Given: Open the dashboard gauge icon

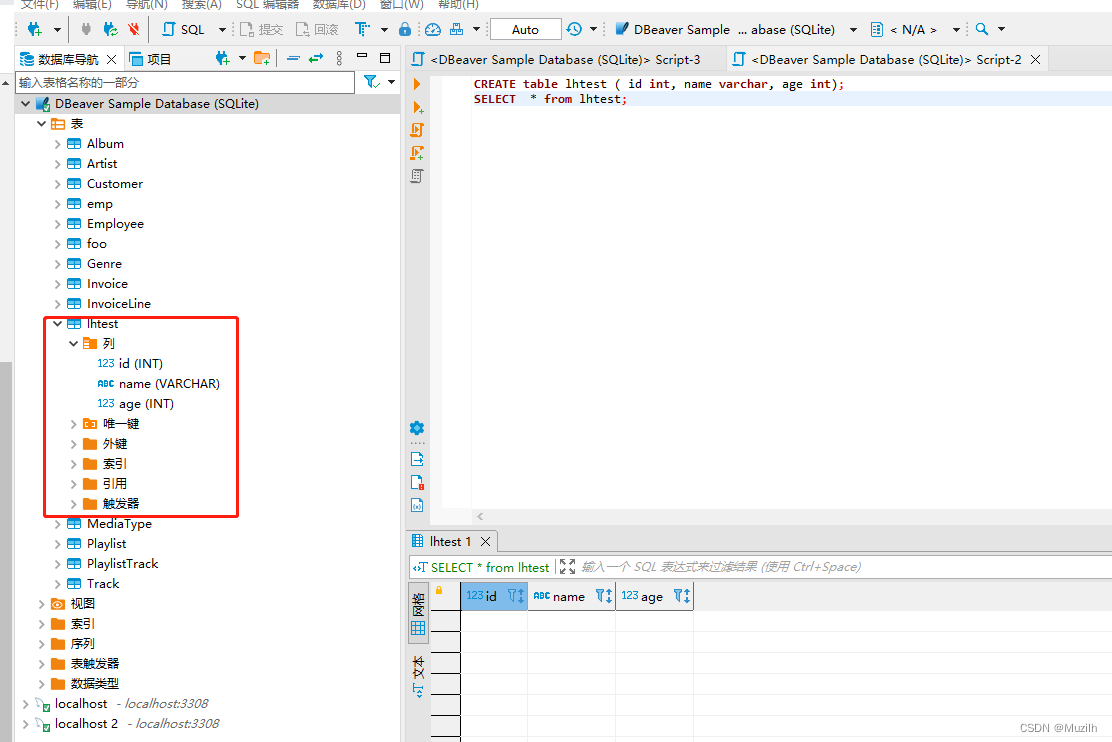Looking at the screenshot, I should coord(433,29).
